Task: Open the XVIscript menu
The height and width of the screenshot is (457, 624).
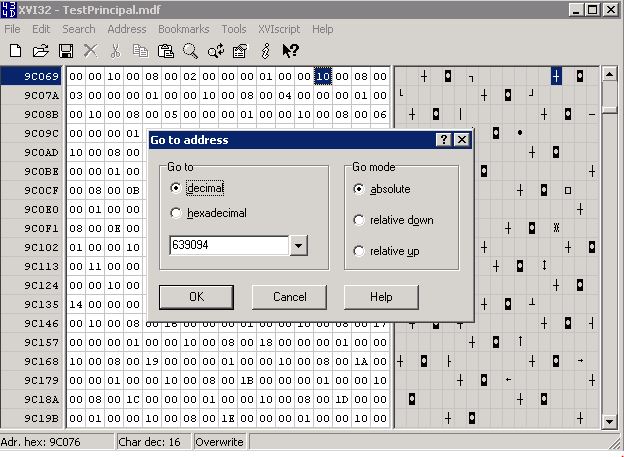Action: point(279,29)
